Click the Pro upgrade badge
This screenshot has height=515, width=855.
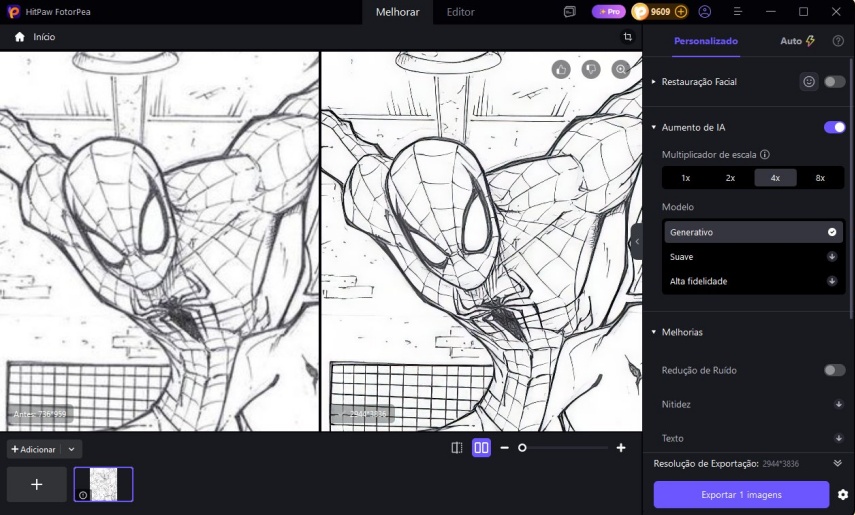609,11
